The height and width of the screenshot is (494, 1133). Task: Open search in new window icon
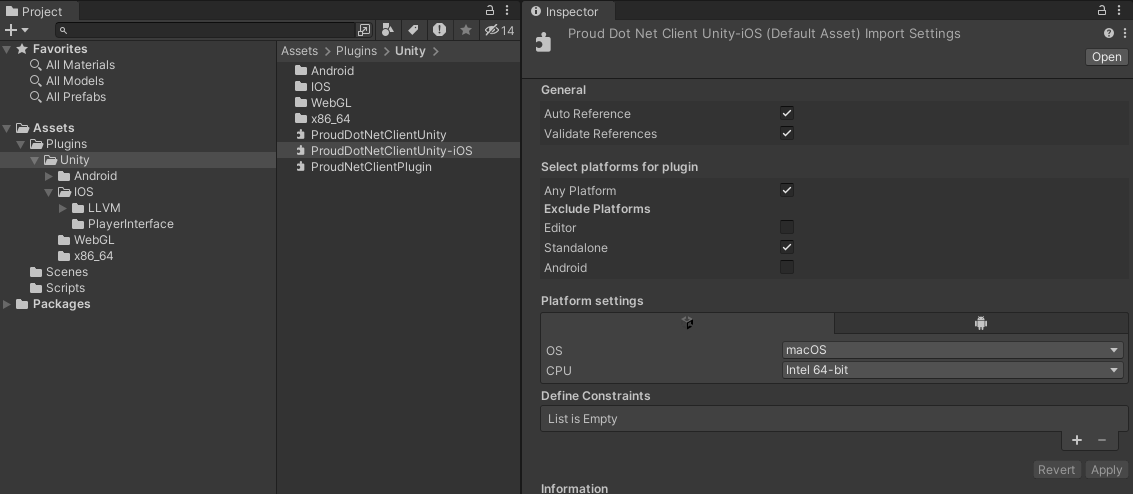tap(364, 30)
